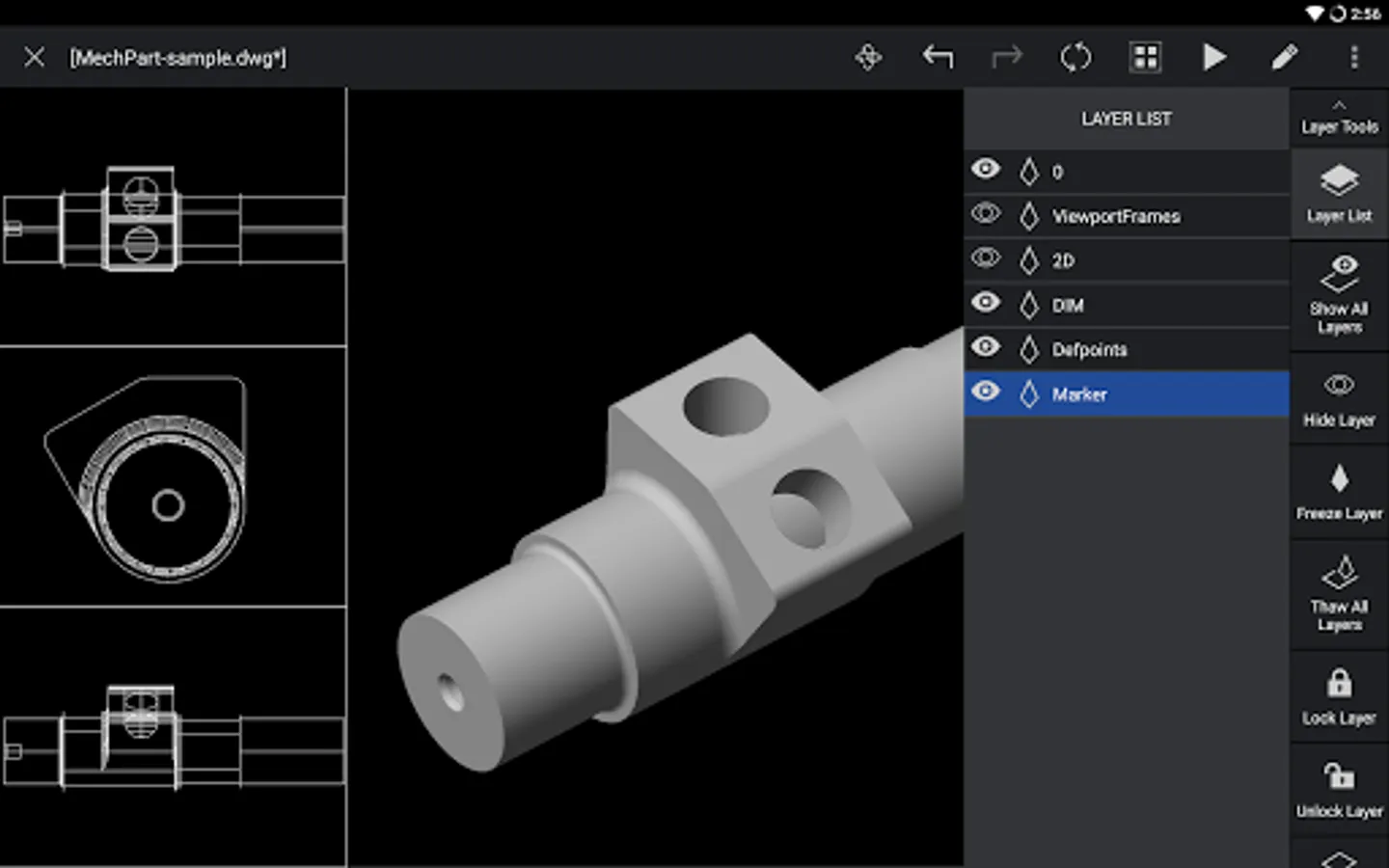
Task: Close the MechPart-sample.dwg drawing
Action: [35, 58]
